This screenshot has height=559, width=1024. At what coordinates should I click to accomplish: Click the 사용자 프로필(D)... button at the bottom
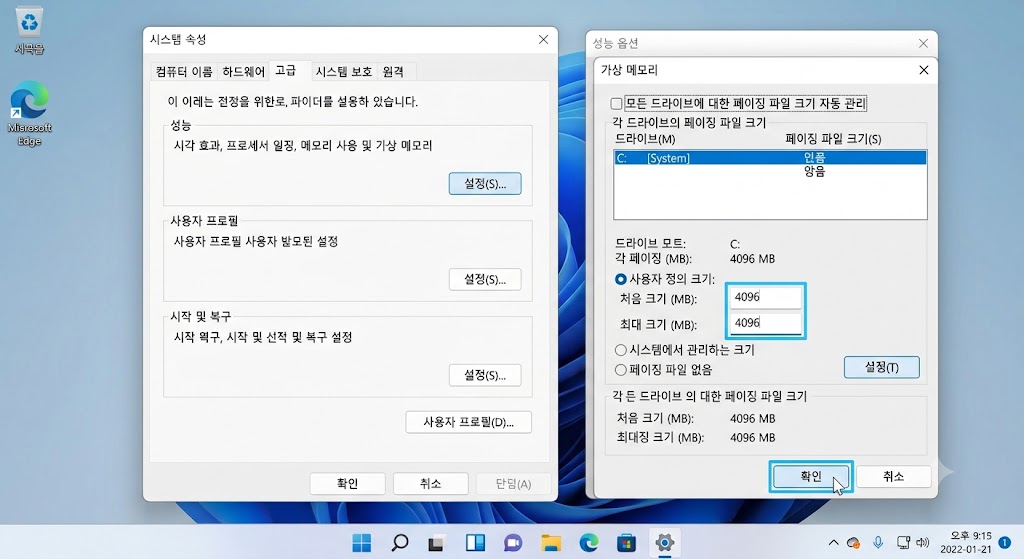click(x=468, y=422)
